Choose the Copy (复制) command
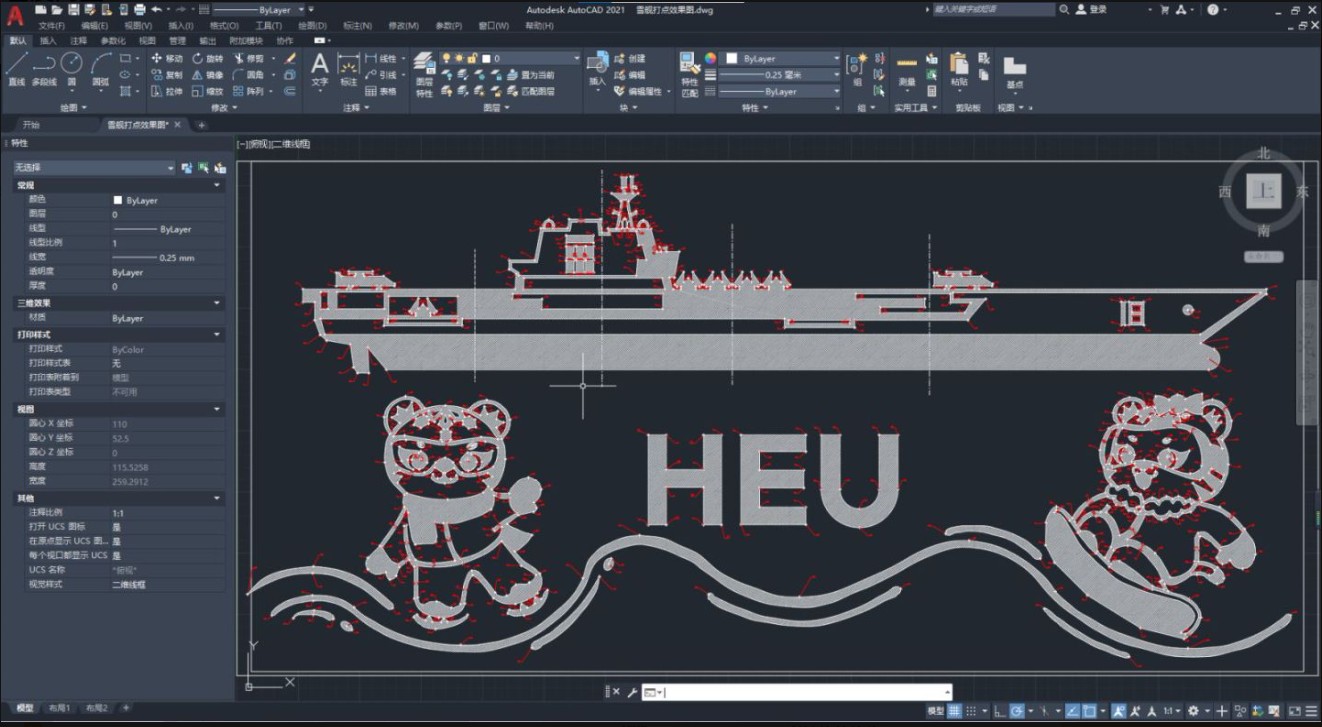Viewport: 1322px width, 727px height. pos(167,74)
